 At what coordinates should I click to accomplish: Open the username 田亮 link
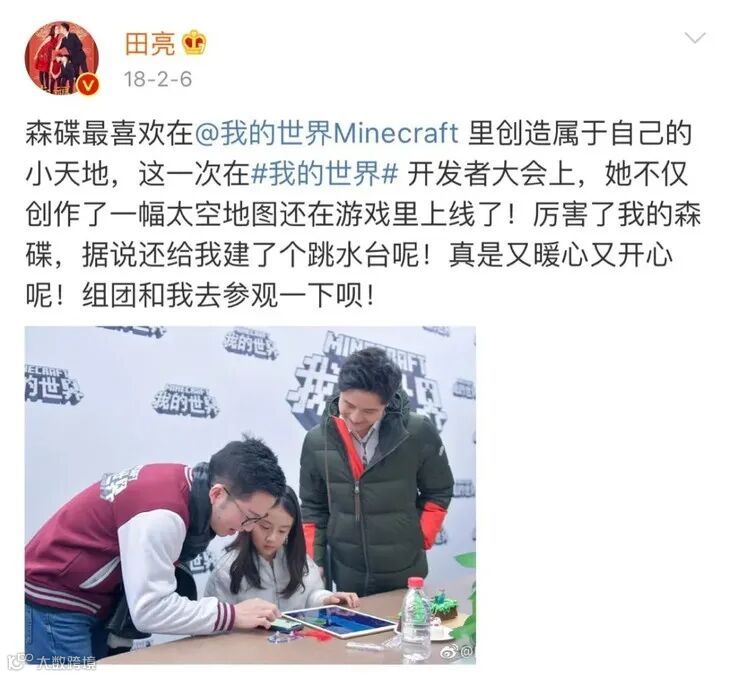[x=150, y=43]
